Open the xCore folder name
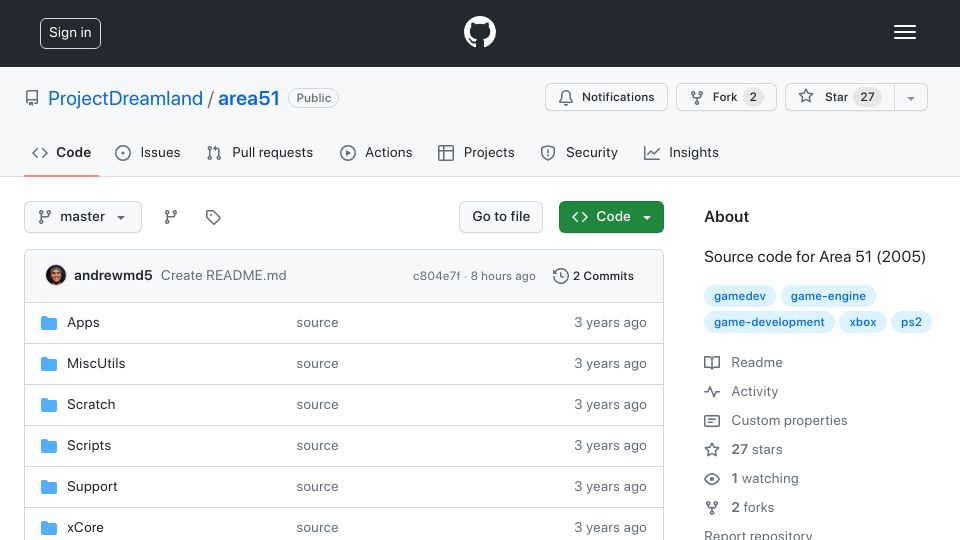This screenshot has height=540, width=960. 85,527
